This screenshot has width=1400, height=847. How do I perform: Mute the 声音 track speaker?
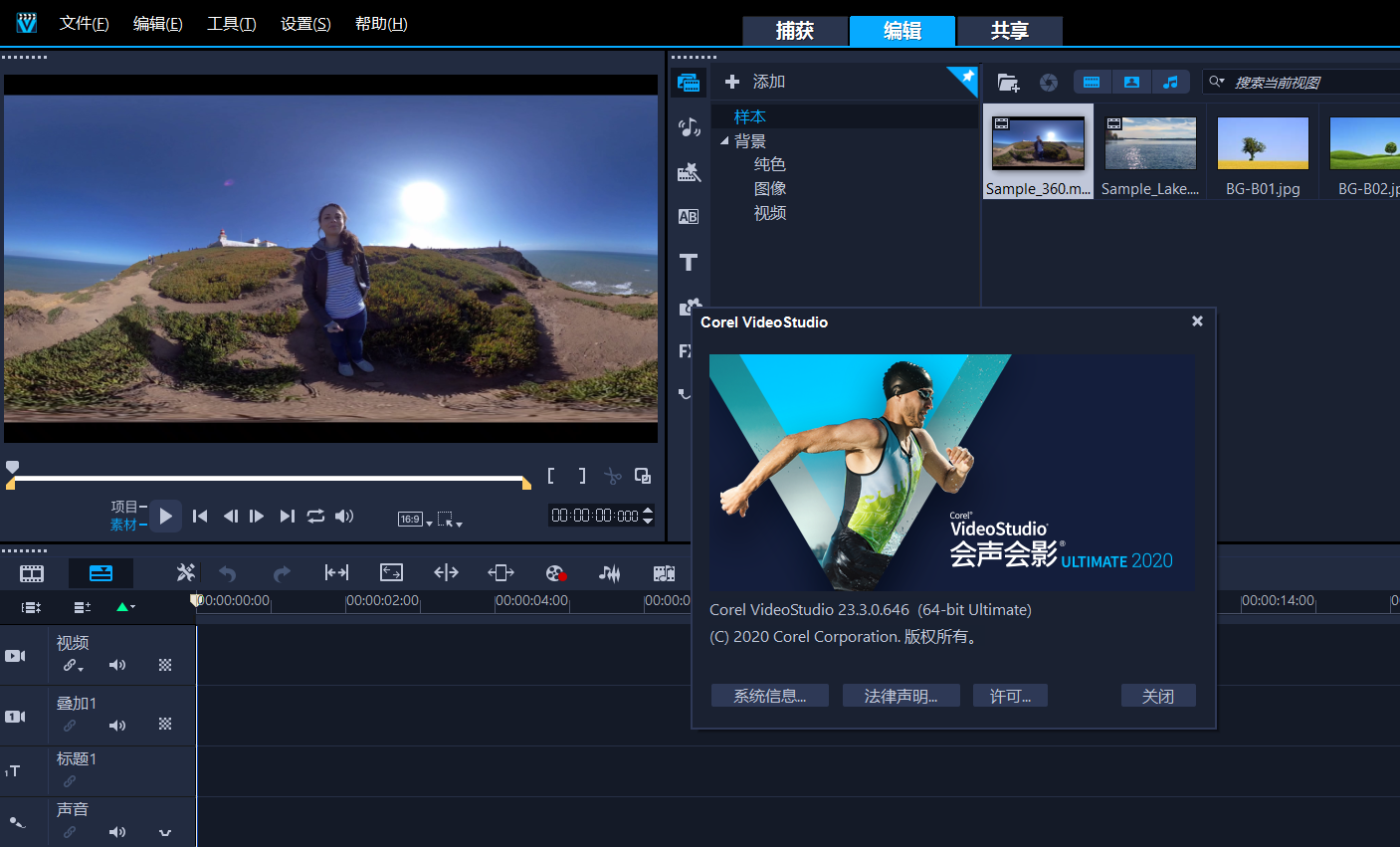[x=117, y=831]
